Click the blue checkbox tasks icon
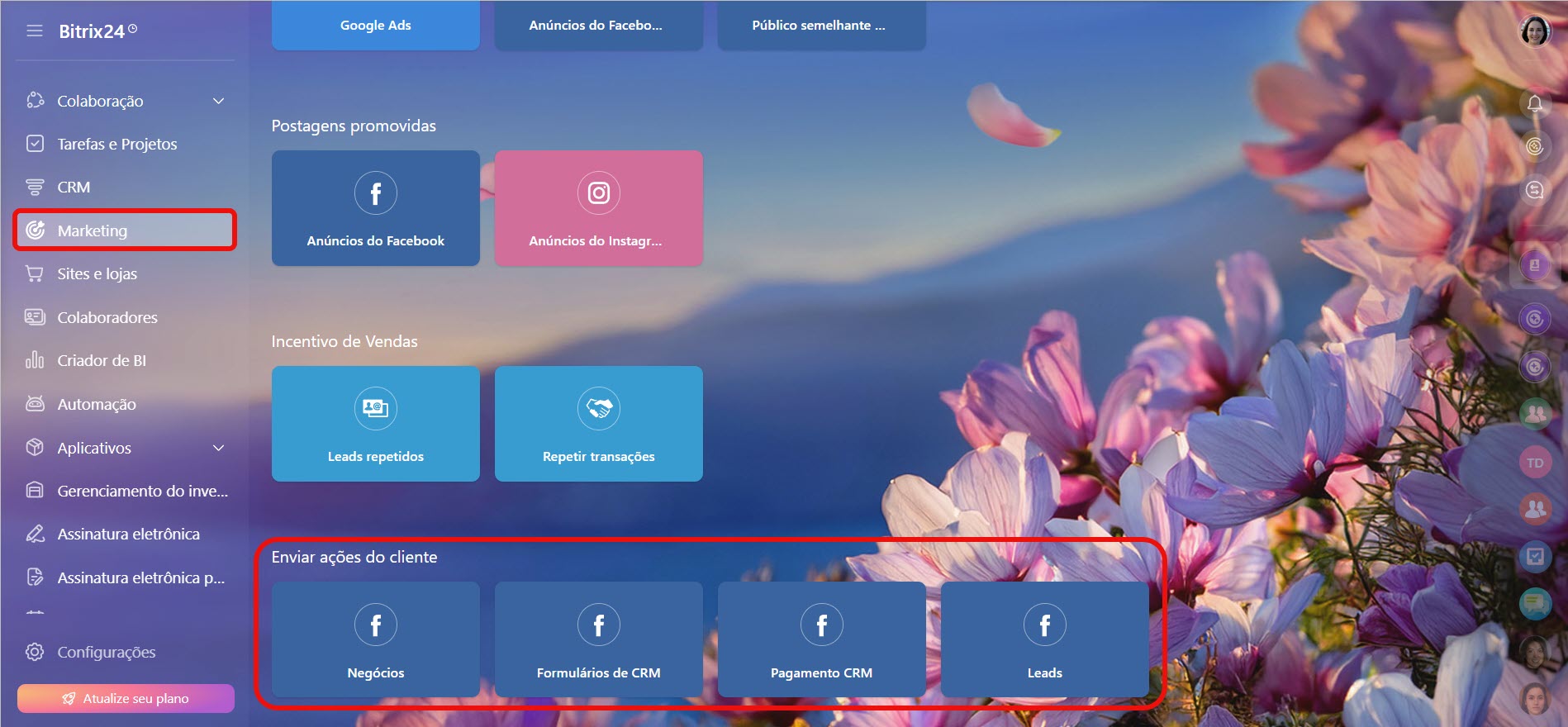 1535,557
